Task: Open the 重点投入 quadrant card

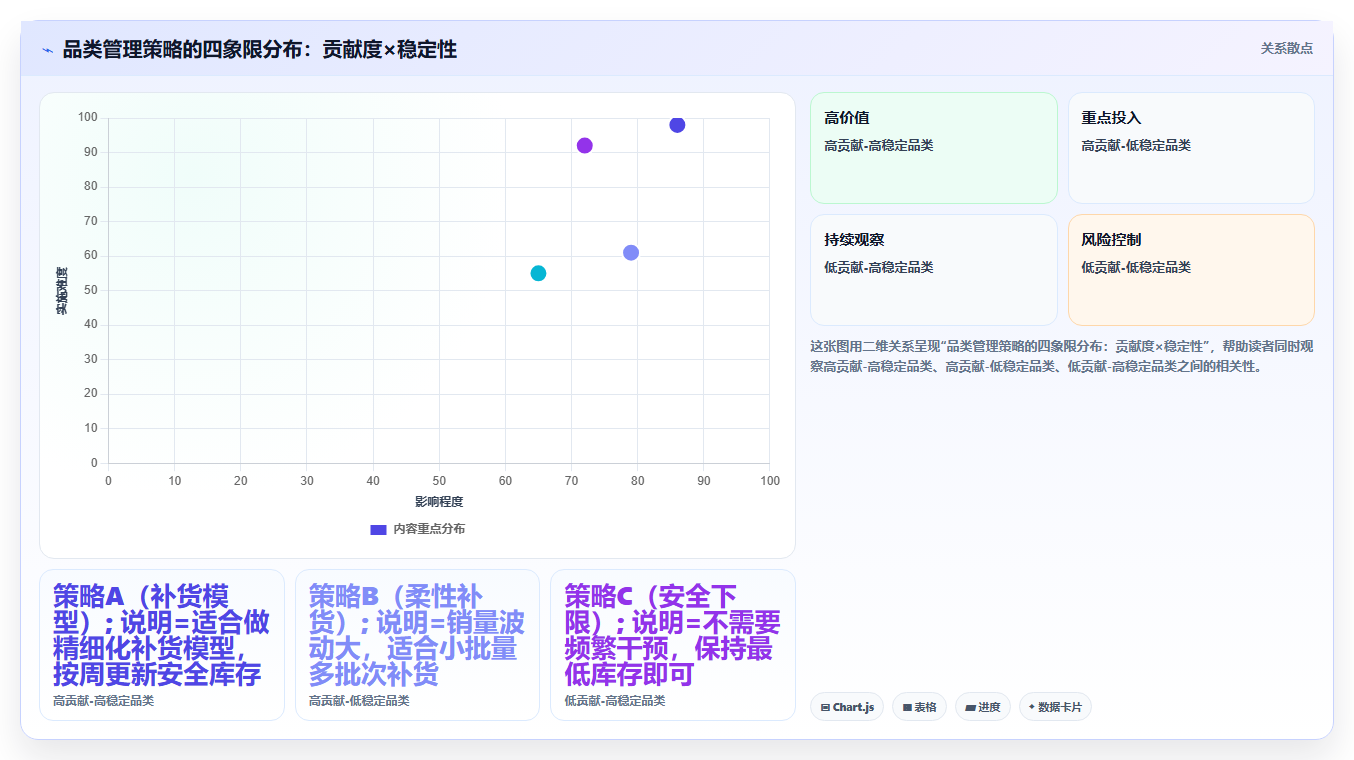Action: (x=1191, y=148)
